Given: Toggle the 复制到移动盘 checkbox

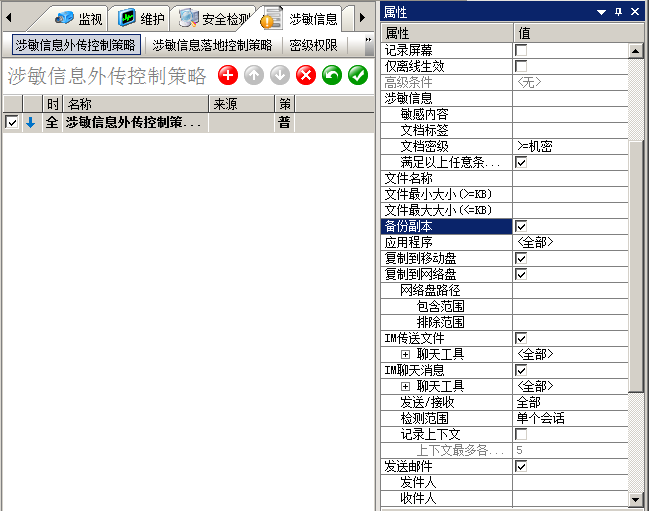Looking at the screenshot, I should pyautogui.click(x=521, y=258).
